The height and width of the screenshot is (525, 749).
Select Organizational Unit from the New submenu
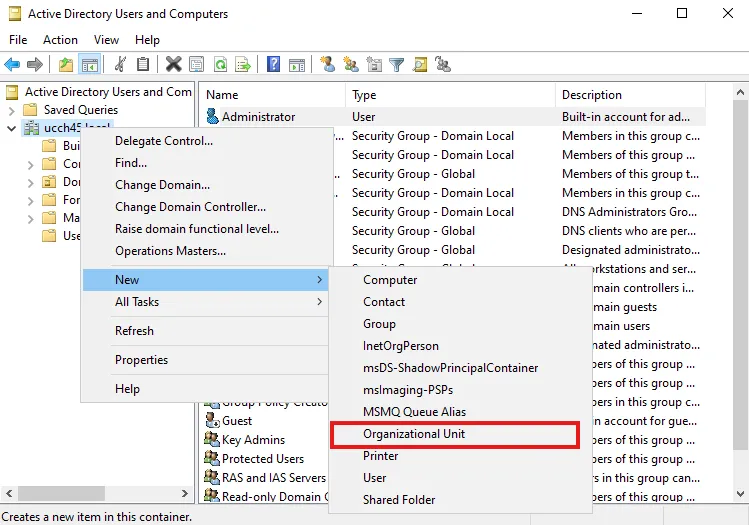414,434
